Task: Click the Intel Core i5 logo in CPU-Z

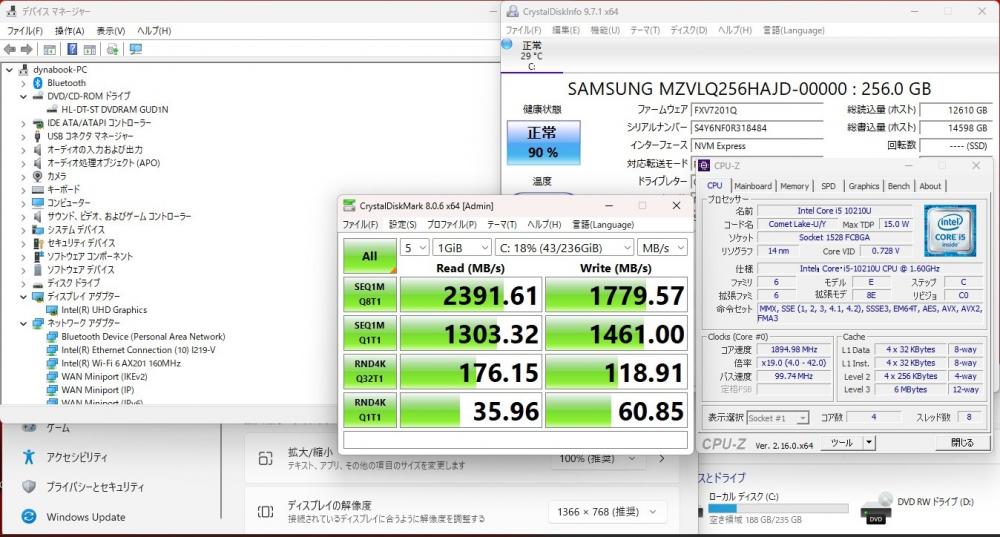Action: [x=950, y=231]
